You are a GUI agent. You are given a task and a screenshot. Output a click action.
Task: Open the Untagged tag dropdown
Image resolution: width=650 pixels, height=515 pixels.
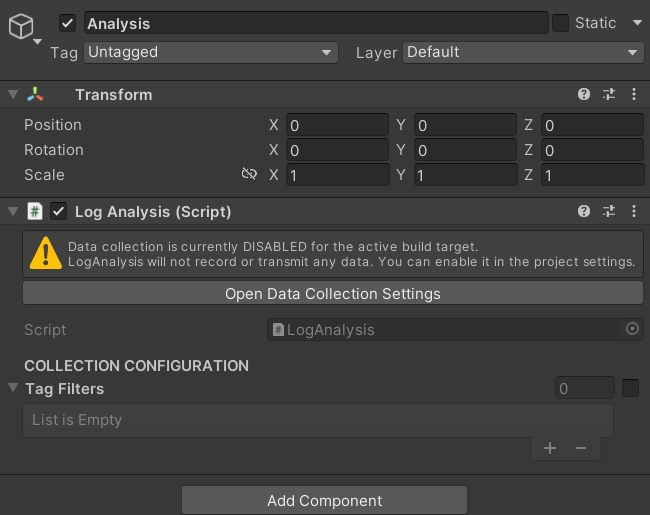211,53
